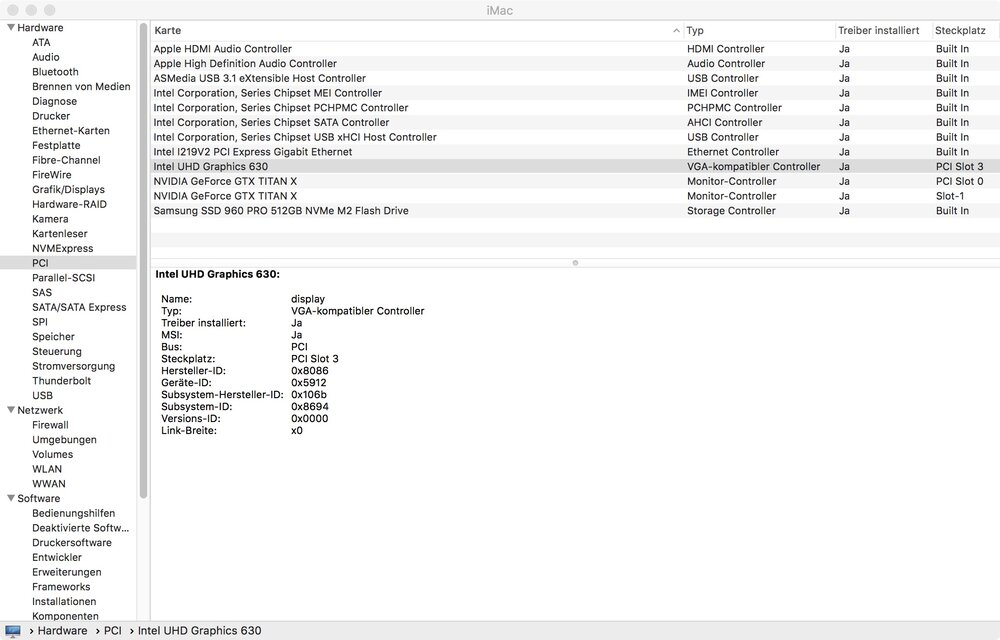Select the Apple HDMI Audio Controller row
The height and width of the screenshot is (640, 1000).
click(x=223, y=49)
